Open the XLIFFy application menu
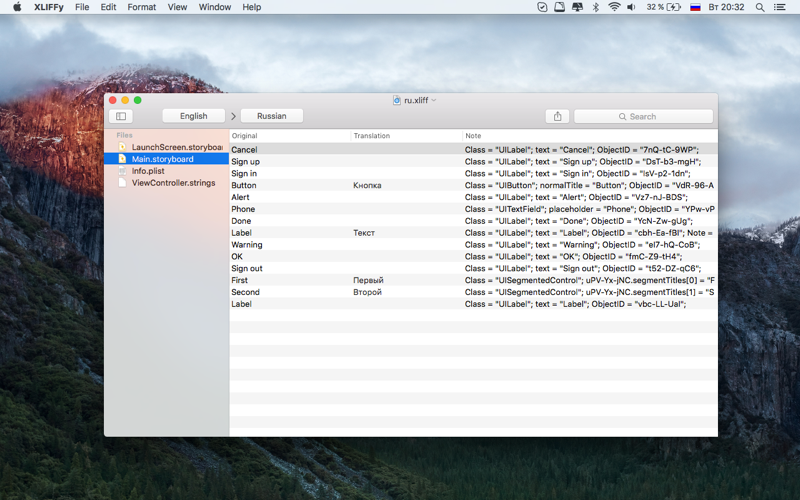Image resolution: width=800 pixels, height=500 pixels. pos(49,7)
